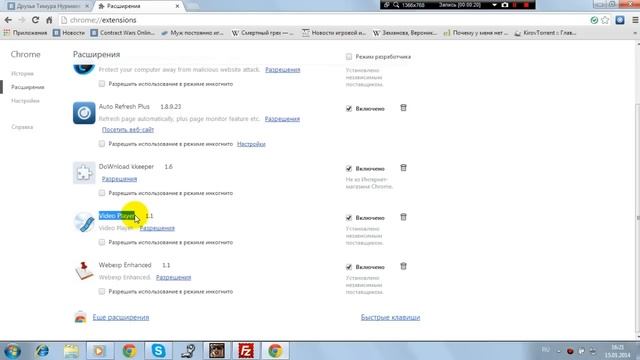Disable the Auto Refresh Plus extension
This screenshot has height=360, width=640.
(x=349, y=109)
